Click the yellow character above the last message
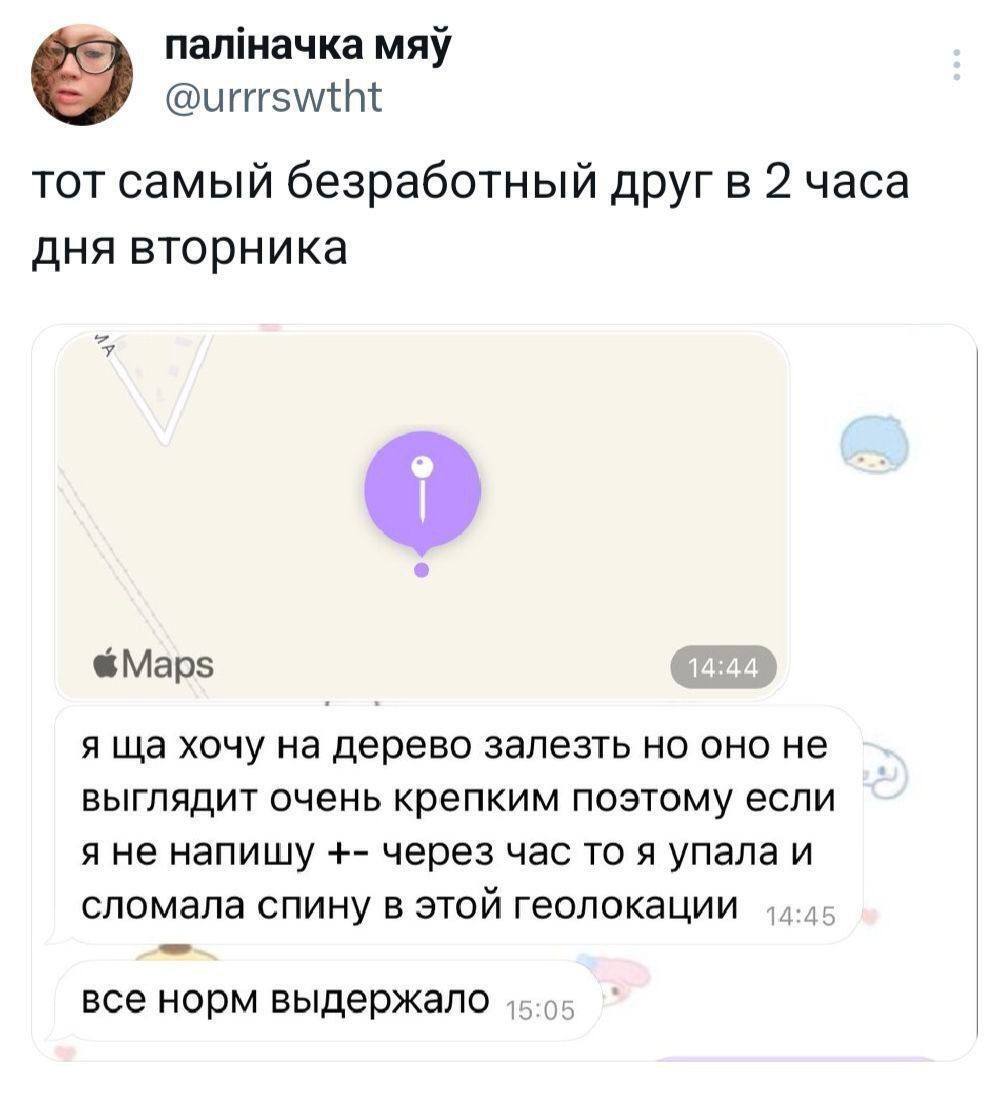The height and width of the screenshot is (1098, 1008). [178, 953]
